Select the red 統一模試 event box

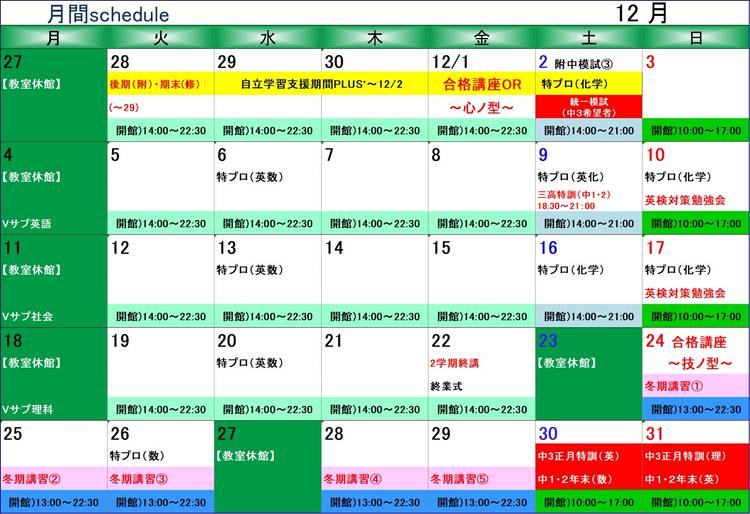[588, 107]
